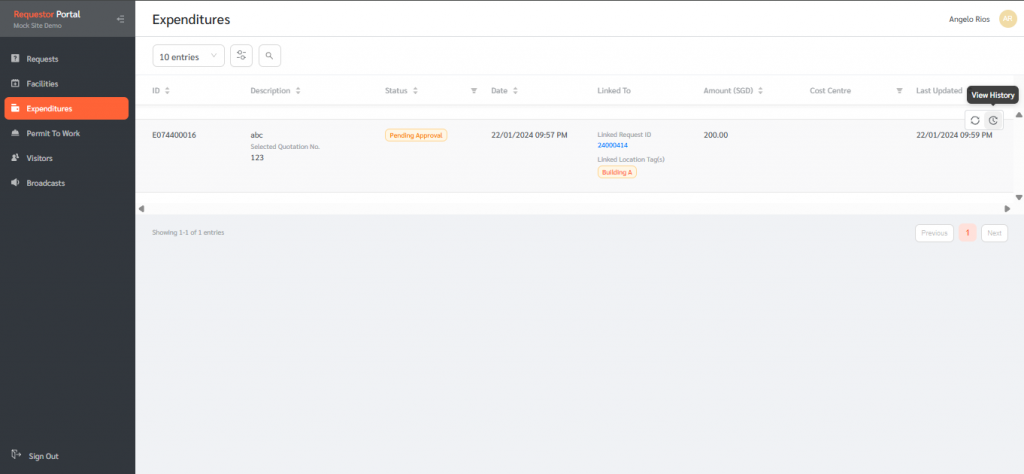This screenshot has height=474, width=1024.
Task: Click the search magnifier icon
Action: pyautogui.click(x=270, y=56)
